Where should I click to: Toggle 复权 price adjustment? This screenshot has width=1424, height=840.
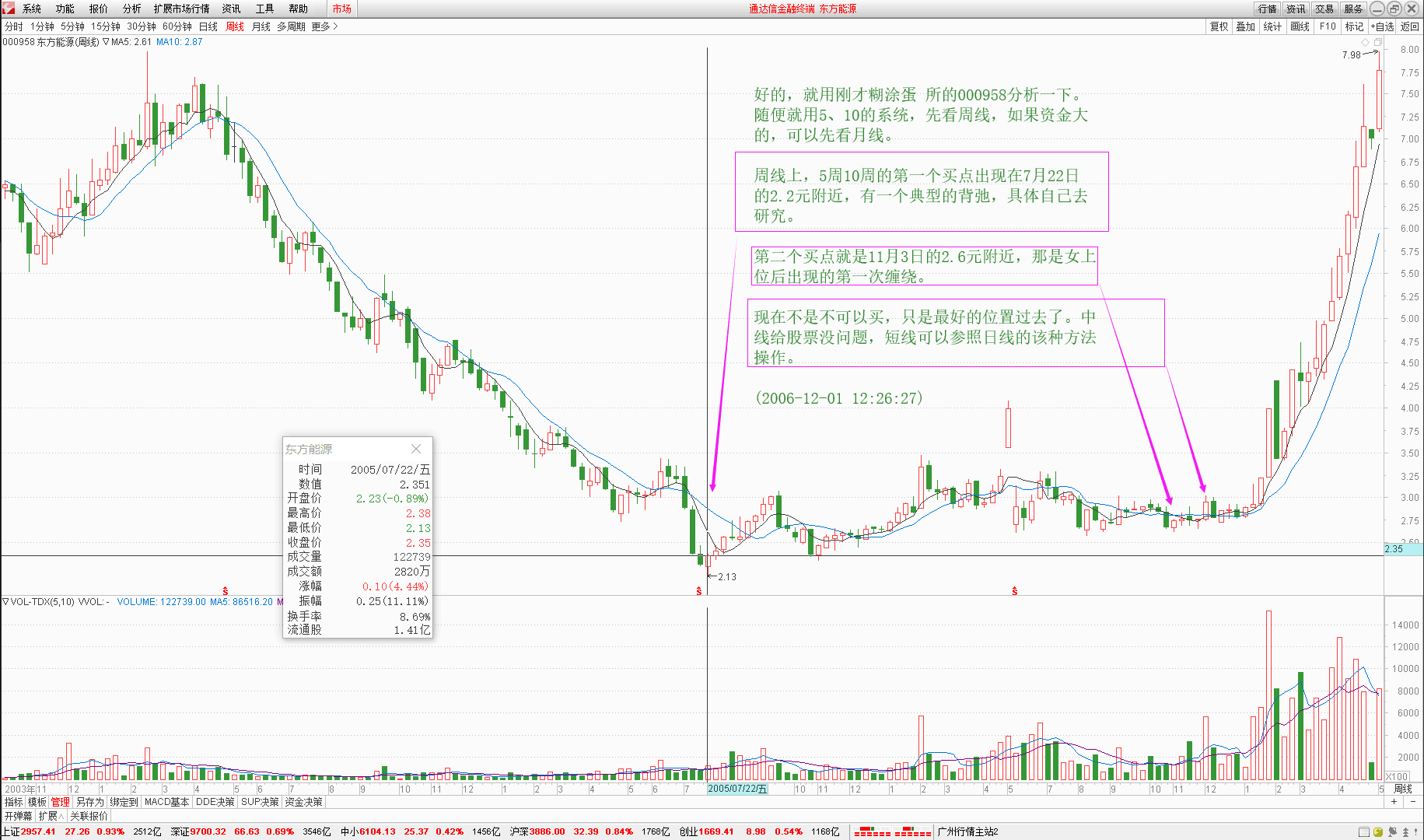1219,26
